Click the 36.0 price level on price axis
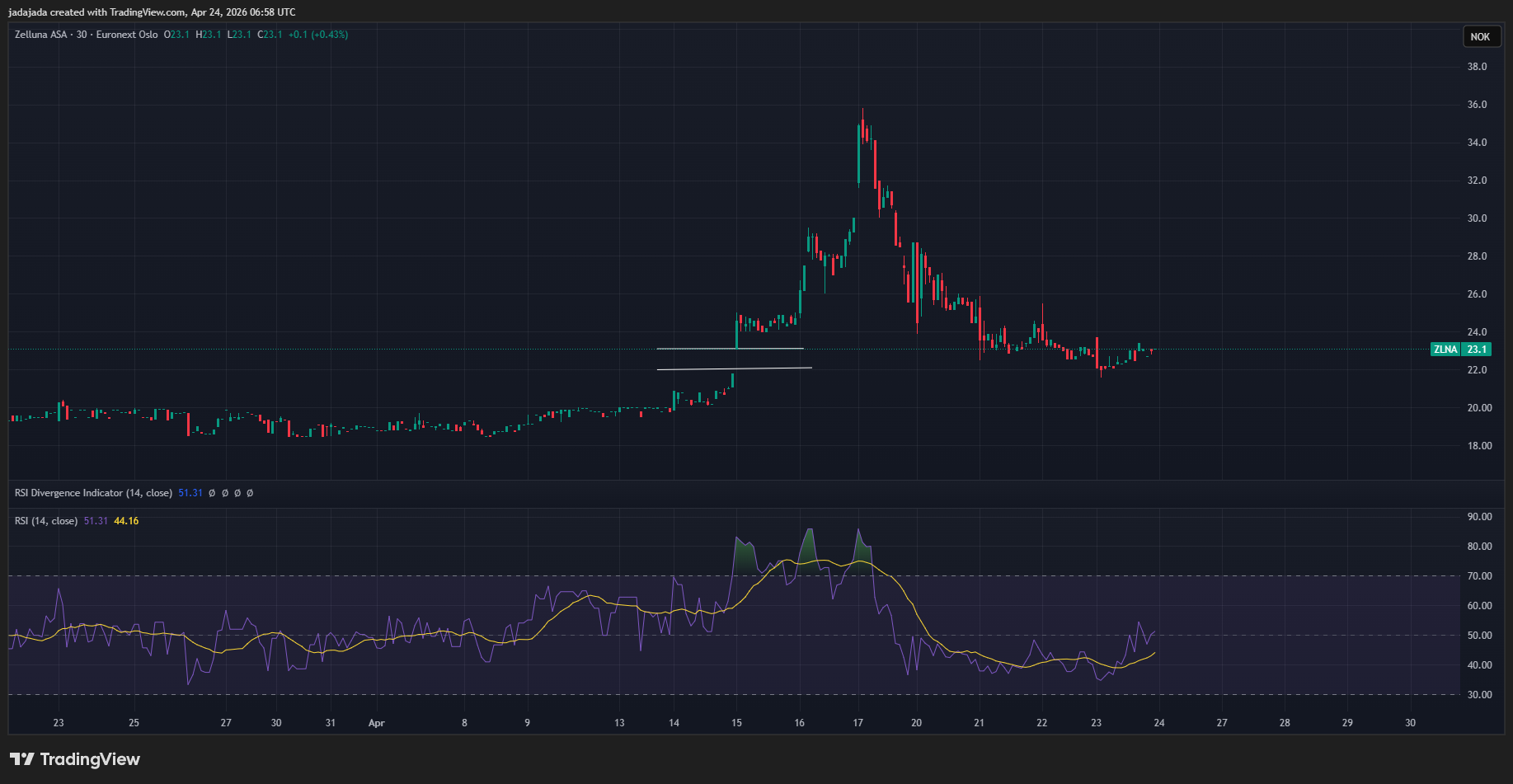Image resolution: width=1513 pixels, height=784 pixels. point(1477,105)
